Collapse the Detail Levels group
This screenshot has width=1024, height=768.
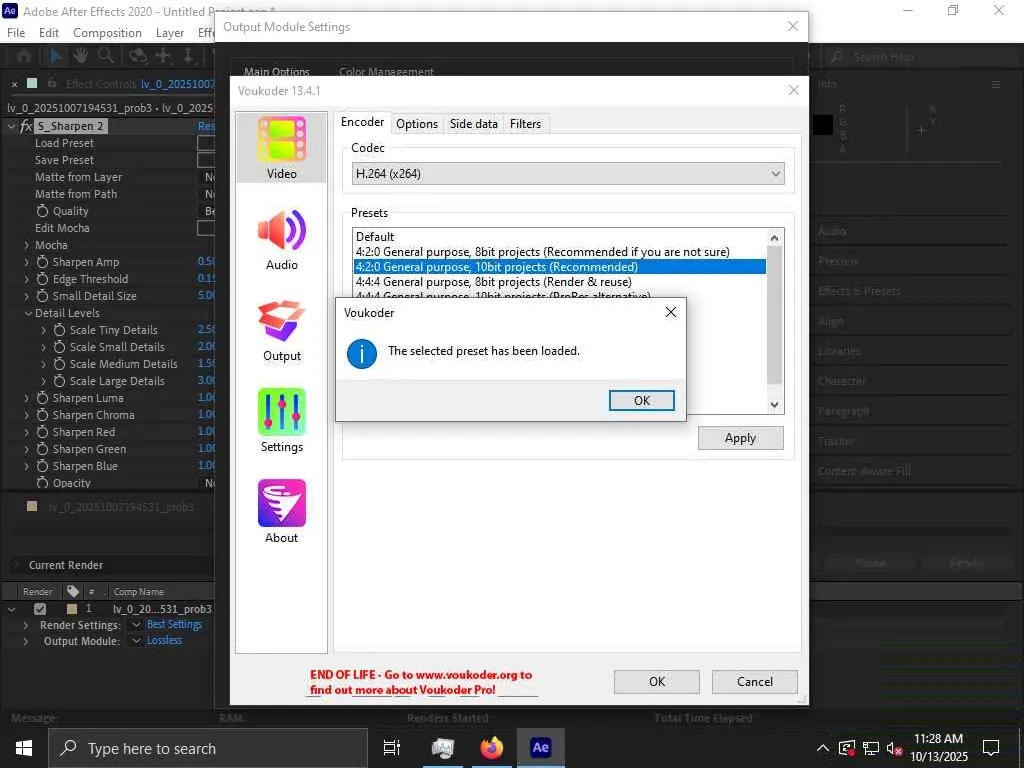(28, 313)
